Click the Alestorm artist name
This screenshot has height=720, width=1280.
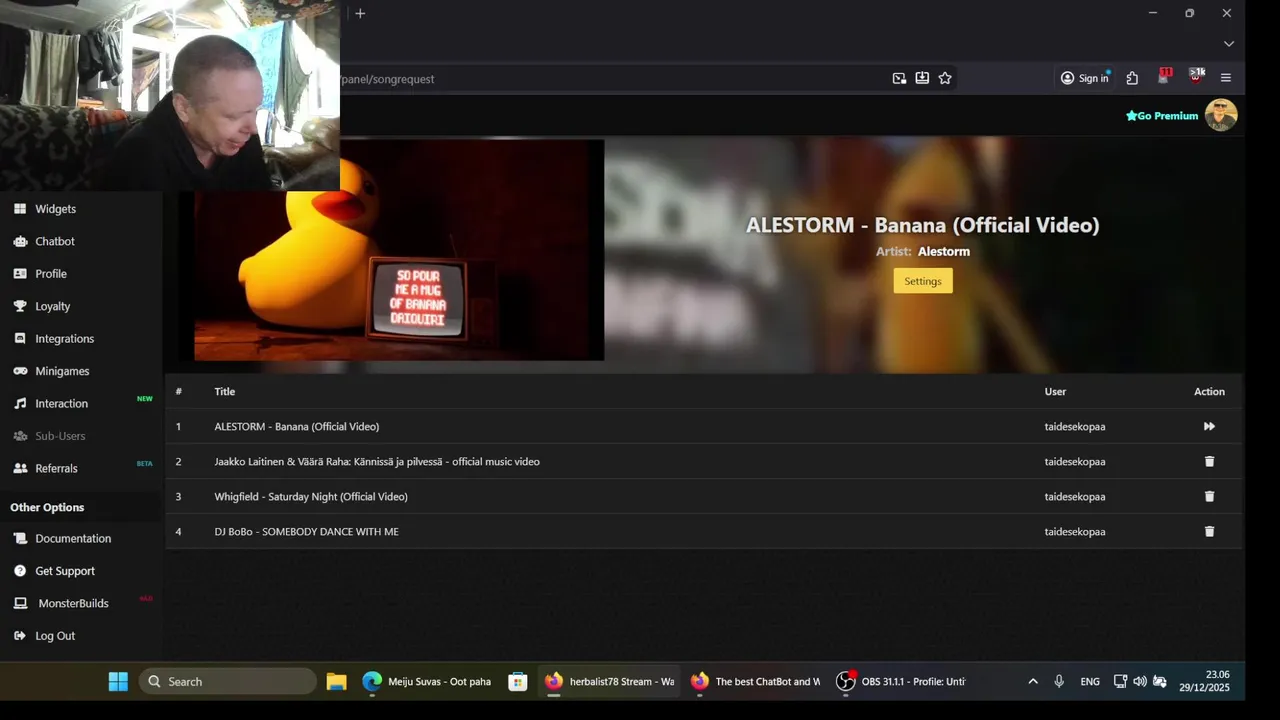944,251
